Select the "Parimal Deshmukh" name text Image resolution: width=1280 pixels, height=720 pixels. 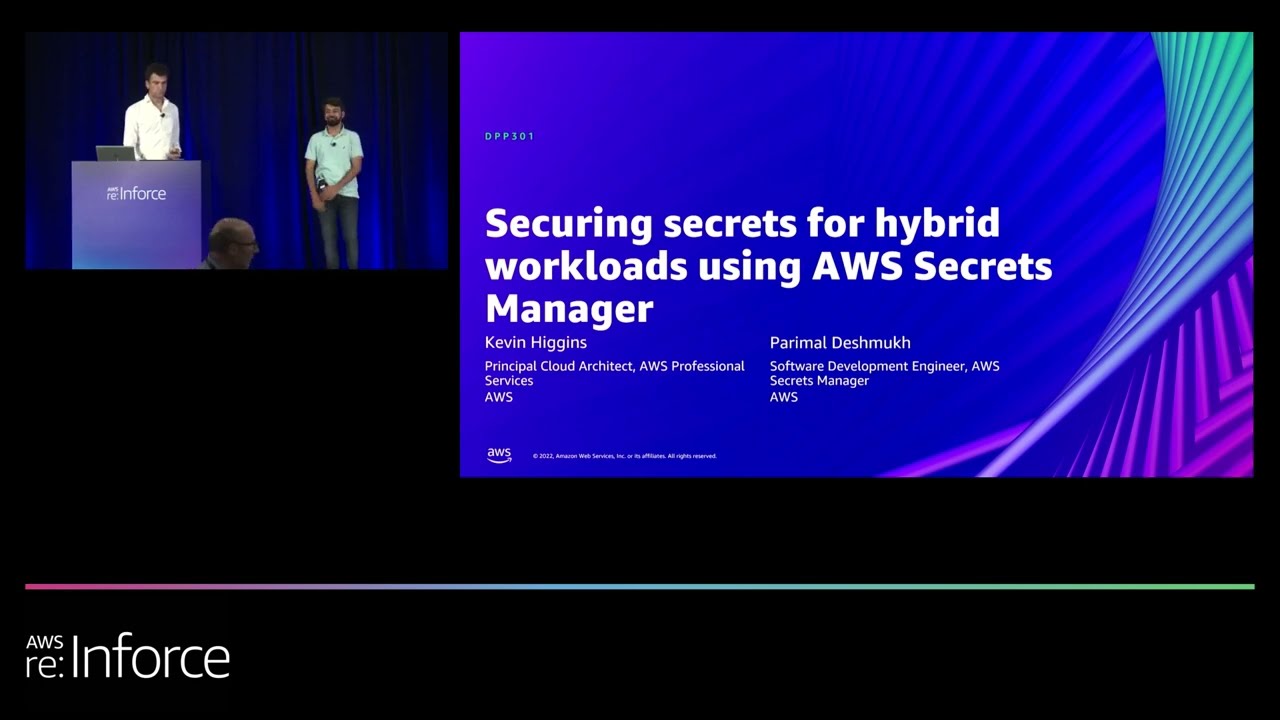pos(840,342)
